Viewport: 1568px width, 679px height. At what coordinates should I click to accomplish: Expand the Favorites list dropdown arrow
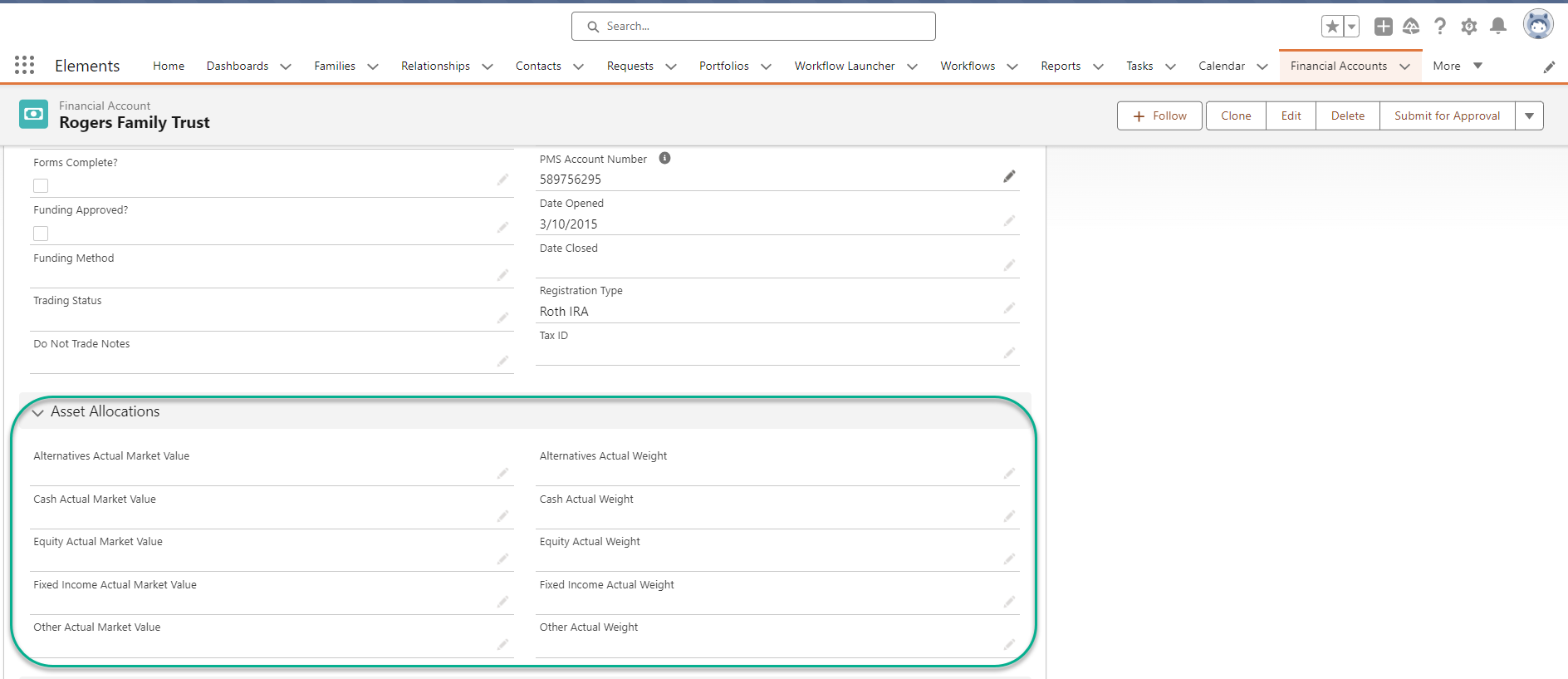coord(1351,27)
